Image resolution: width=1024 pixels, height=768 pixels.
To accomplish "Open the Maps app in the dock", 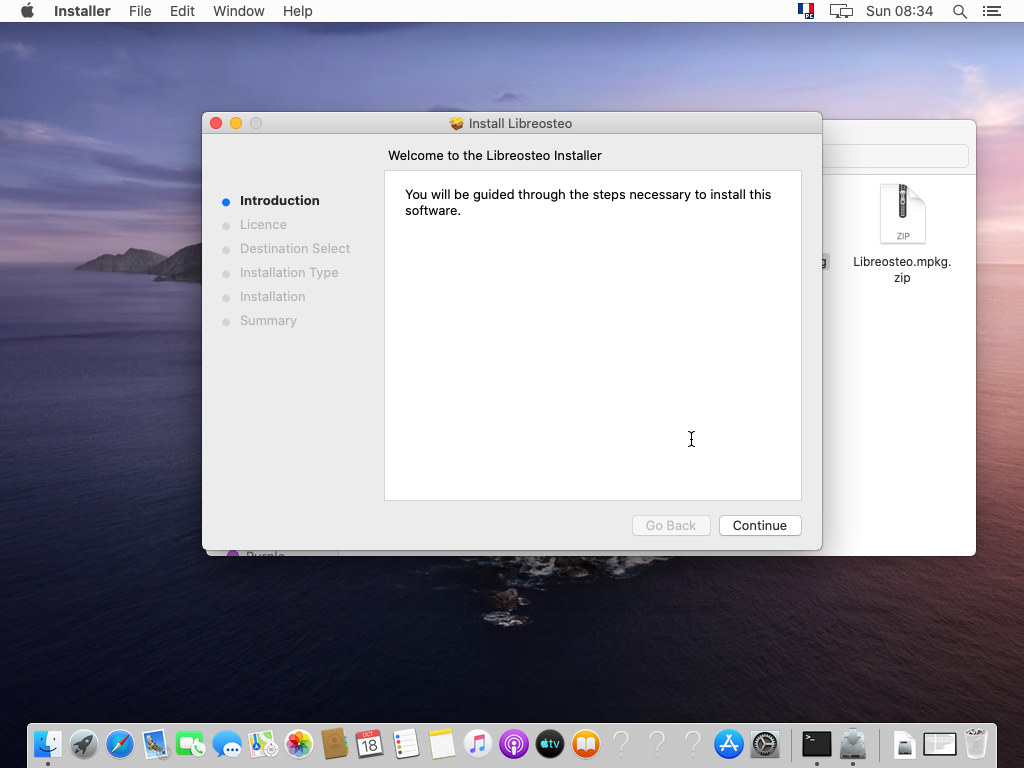I will (x=263, y=744).
